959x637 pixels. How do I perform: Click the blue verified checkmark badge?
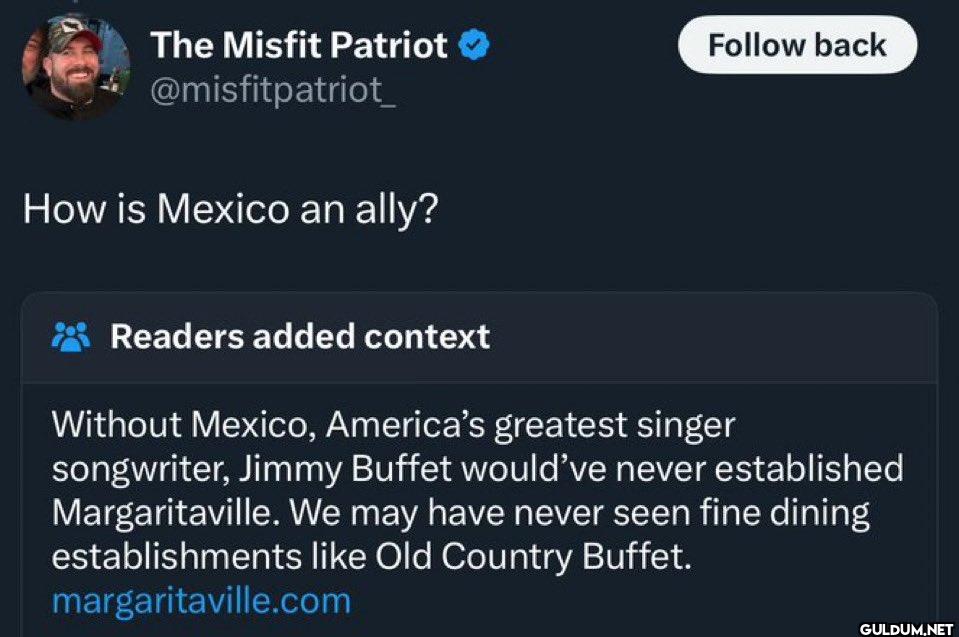coord(473,45)
